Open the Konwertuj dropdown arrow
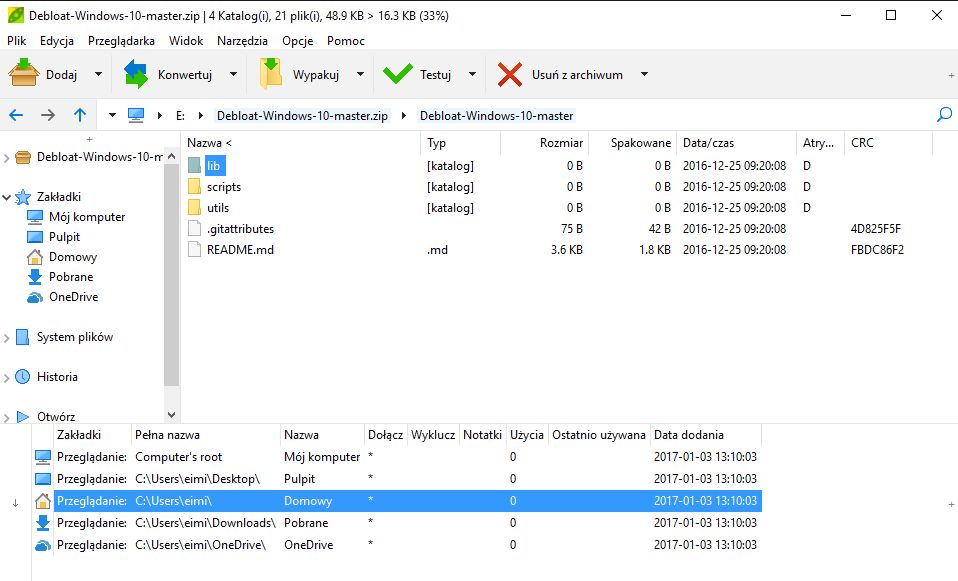Screen dimensions: 958x581 (x=233, y=75)
